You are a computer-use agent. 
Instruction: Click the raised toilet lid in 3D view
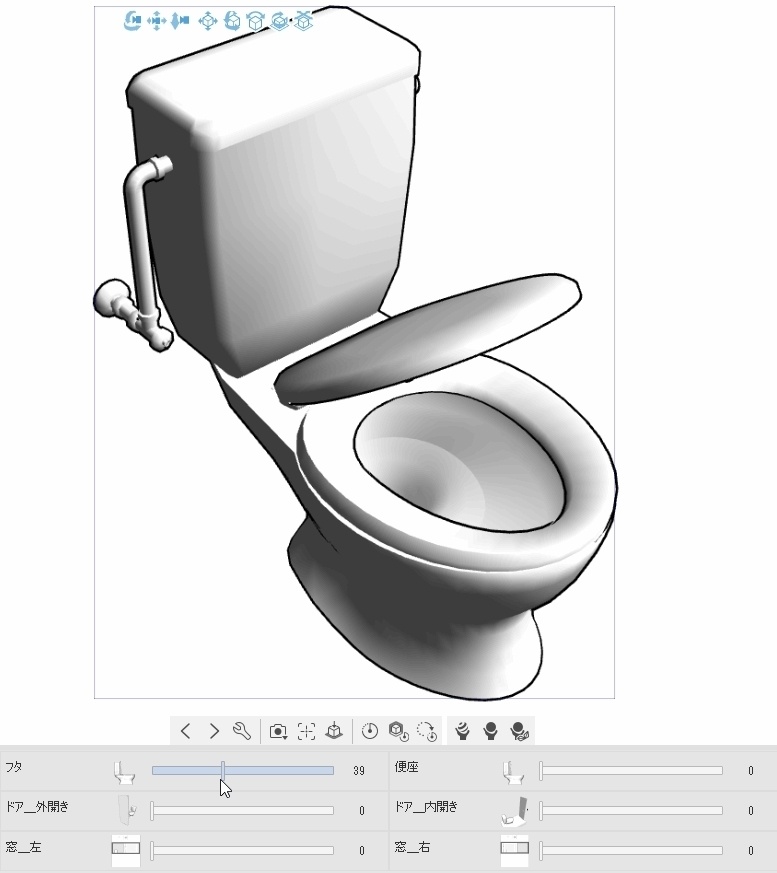pos(429,340)
